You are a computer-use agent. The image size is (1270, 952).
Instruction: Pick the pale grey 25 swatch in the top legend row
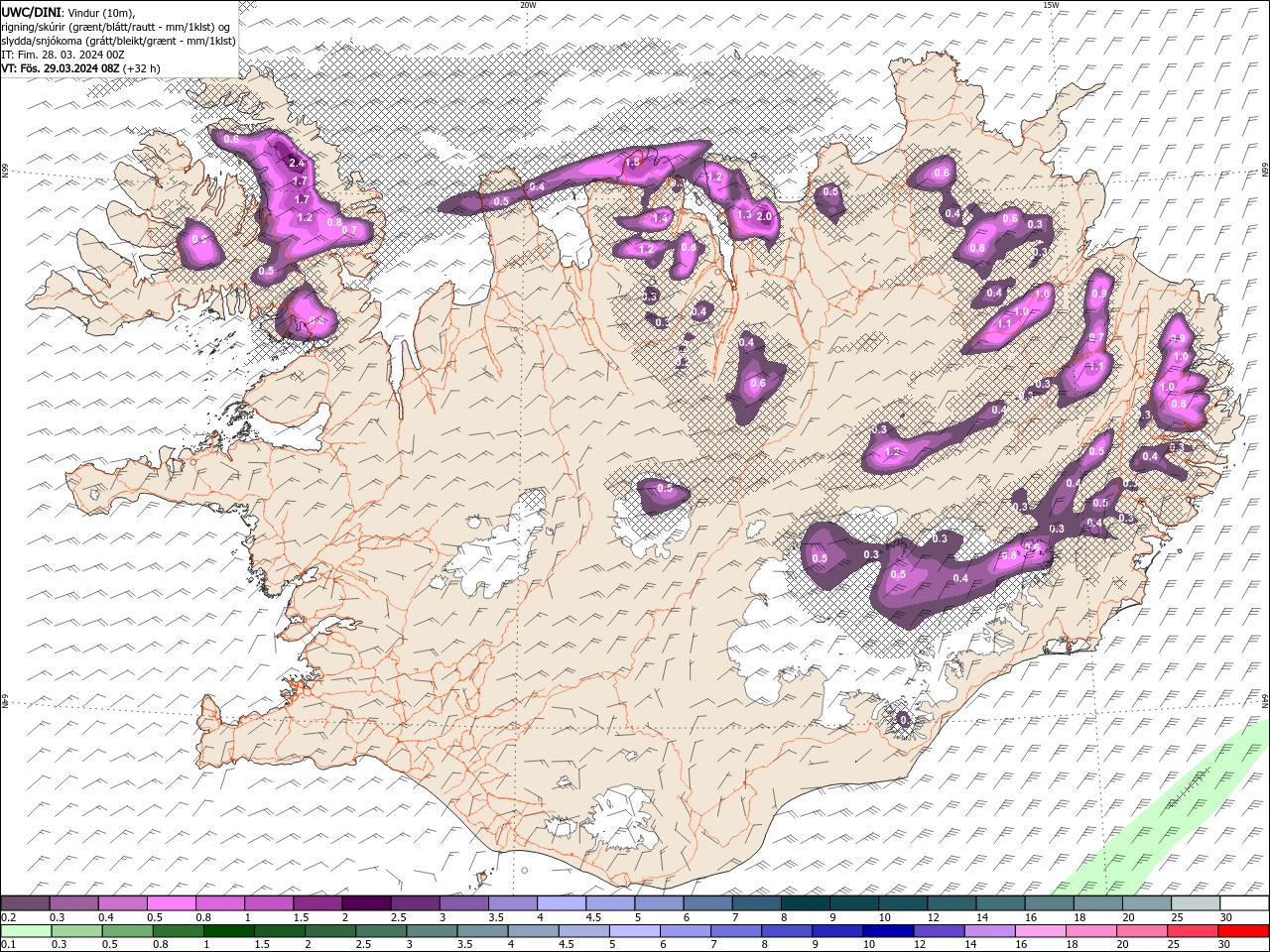(1195, 903)
